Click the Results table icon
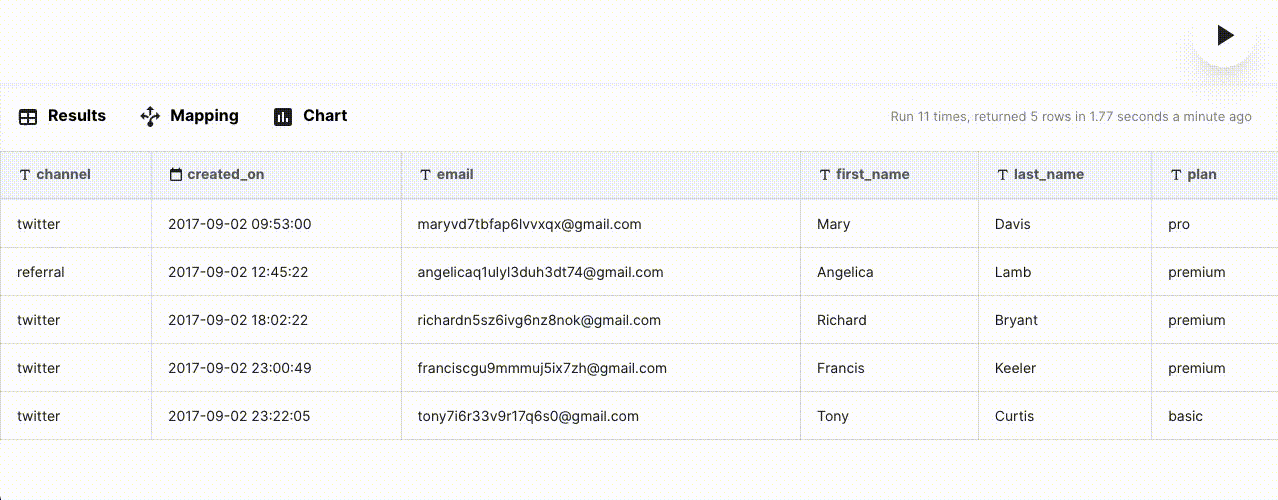1278x500 pixels. 28,117
